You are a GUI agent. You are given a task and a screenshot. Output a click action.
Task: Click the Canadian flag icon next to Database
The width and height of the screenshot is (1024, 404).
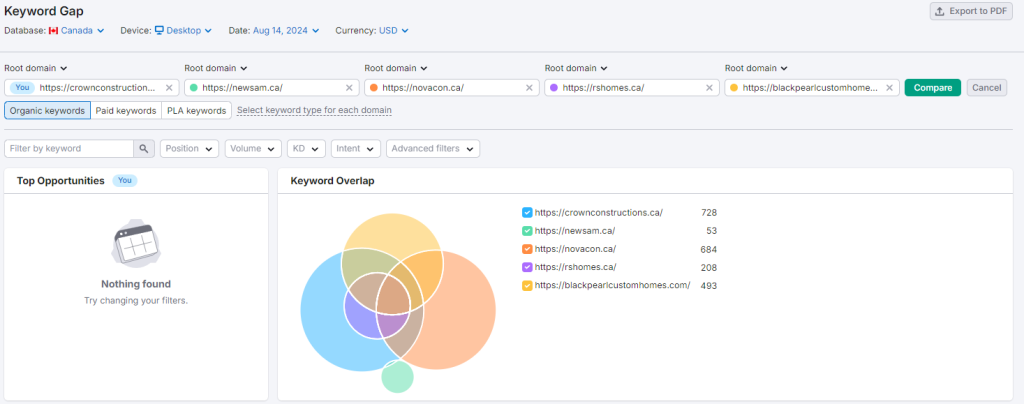[x=54, y=30]
